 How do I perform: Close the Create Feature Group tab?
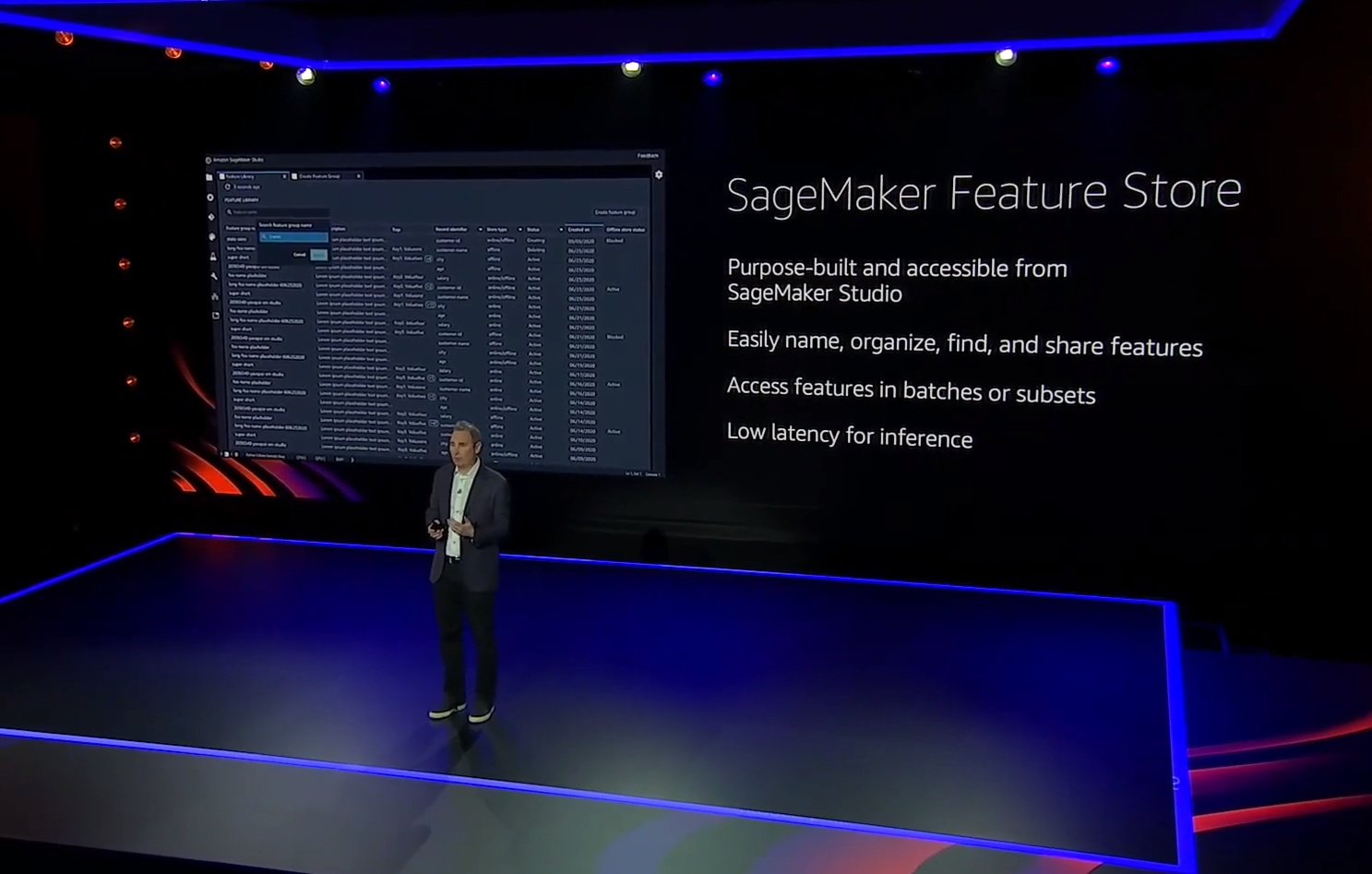point(359,176)
